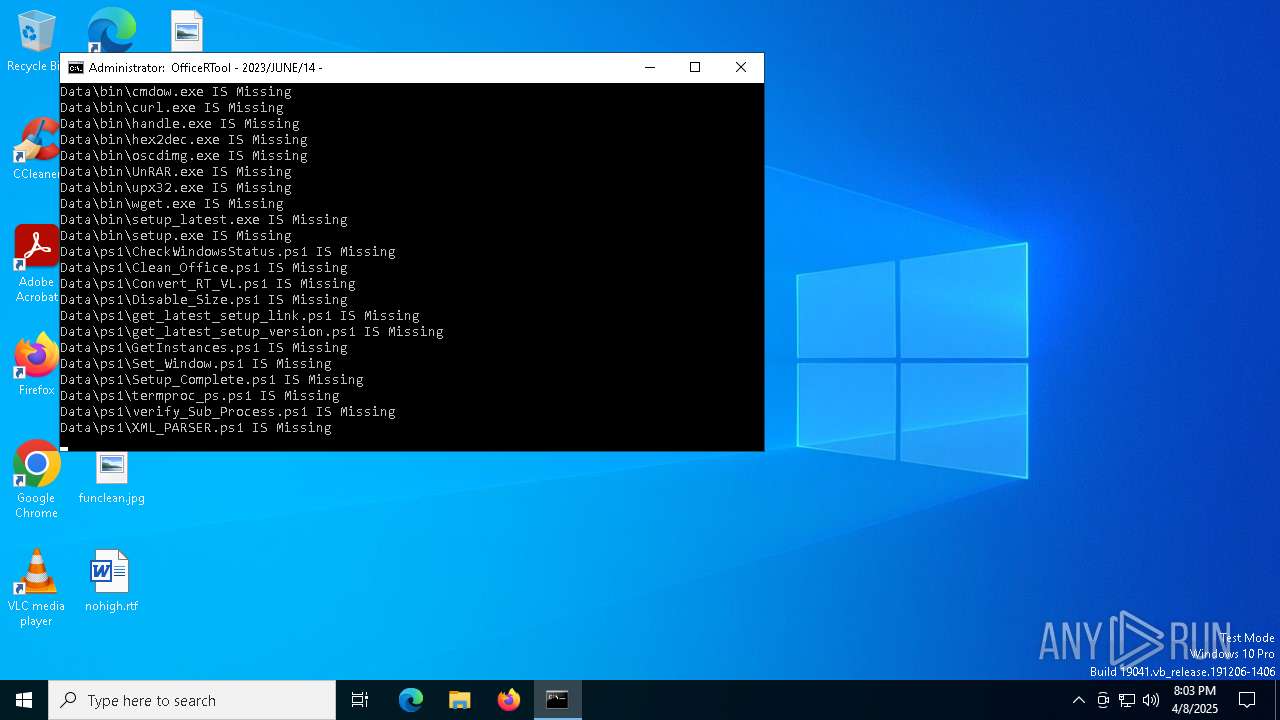Click the termproc_ps.ps1 IS Missing line

(x=200, y=396)
